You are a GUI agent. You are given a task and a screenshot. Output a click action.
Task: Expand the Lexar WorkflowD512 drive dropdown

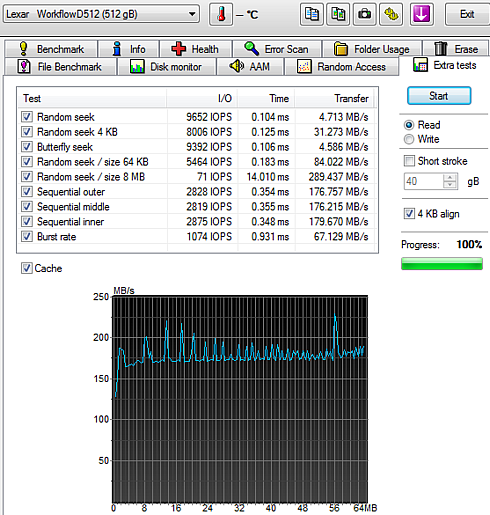[191, 14]
